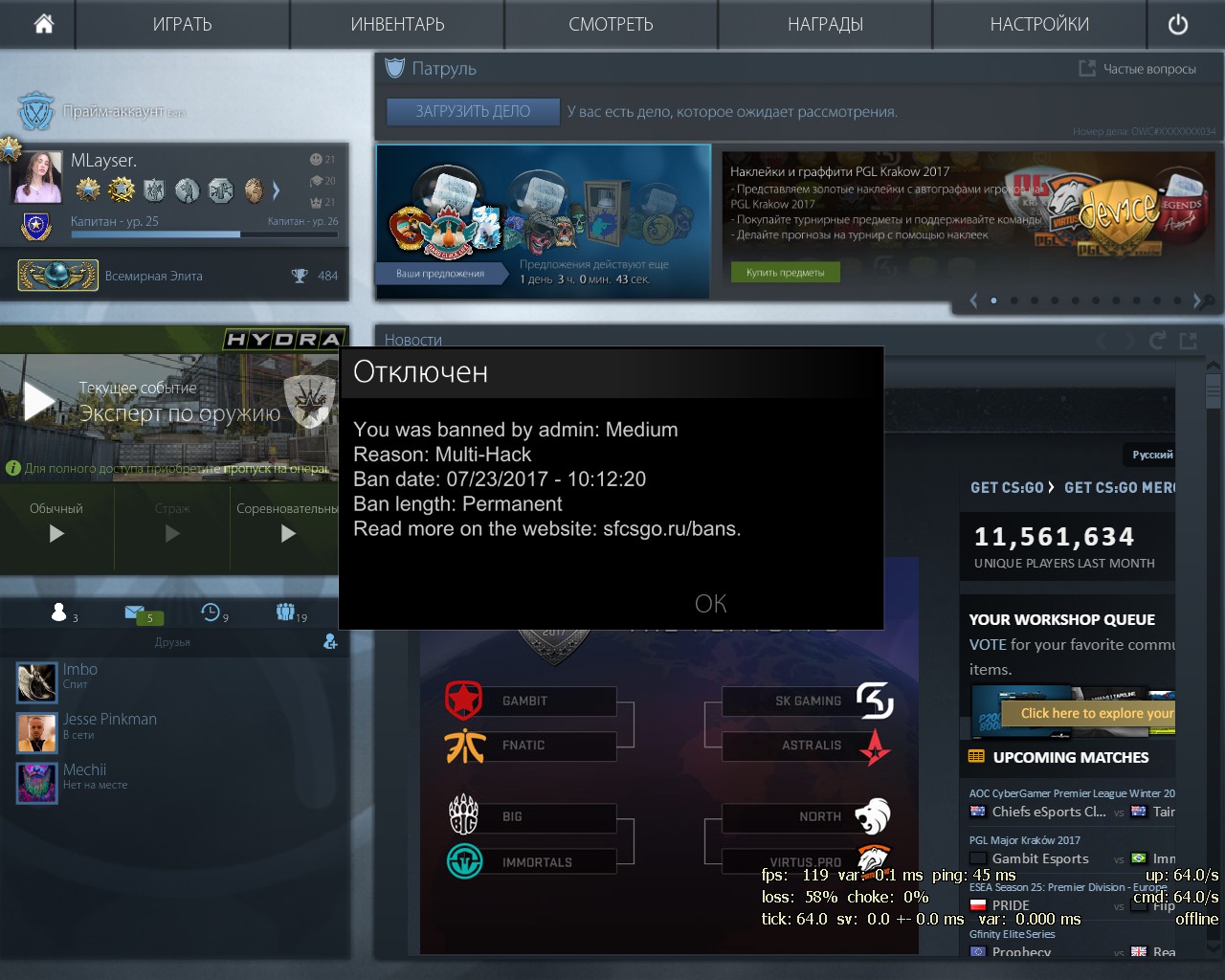Expand medals list with the chevron arrow
Image resolution: width=1225 pixels, height=980 pixels.
277,189
